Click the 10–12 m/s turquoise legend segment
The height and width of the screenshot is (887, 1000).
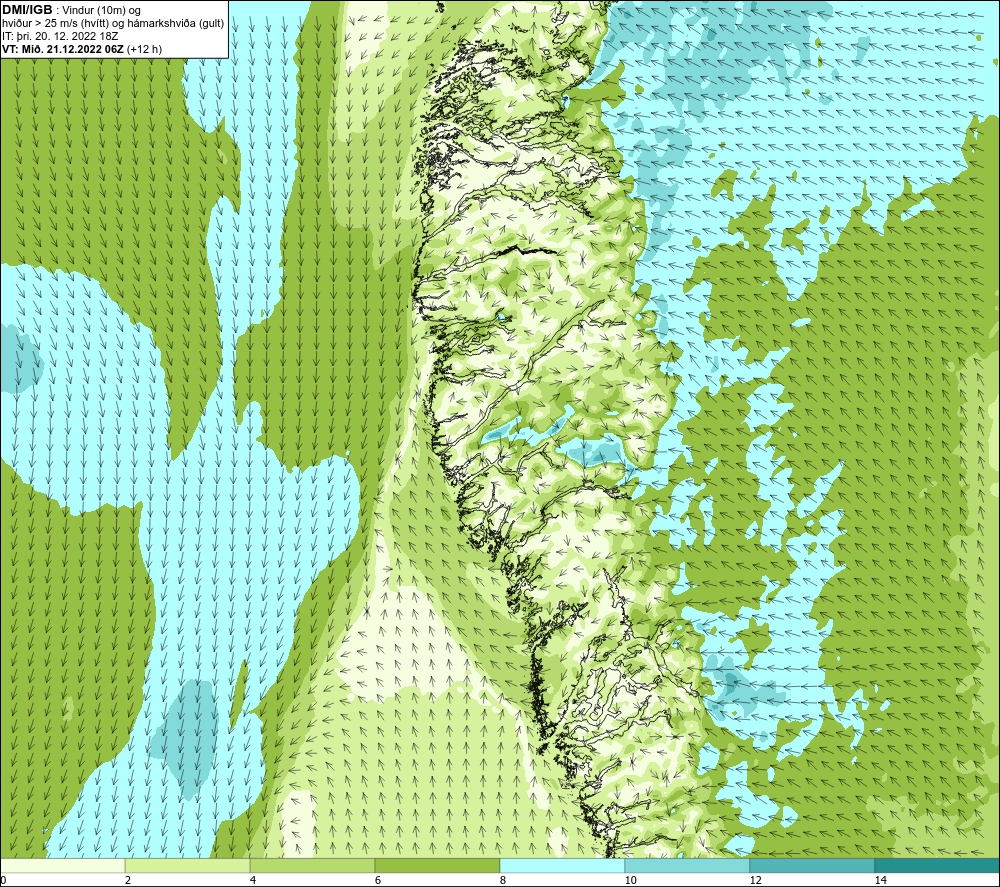point(688,865)
